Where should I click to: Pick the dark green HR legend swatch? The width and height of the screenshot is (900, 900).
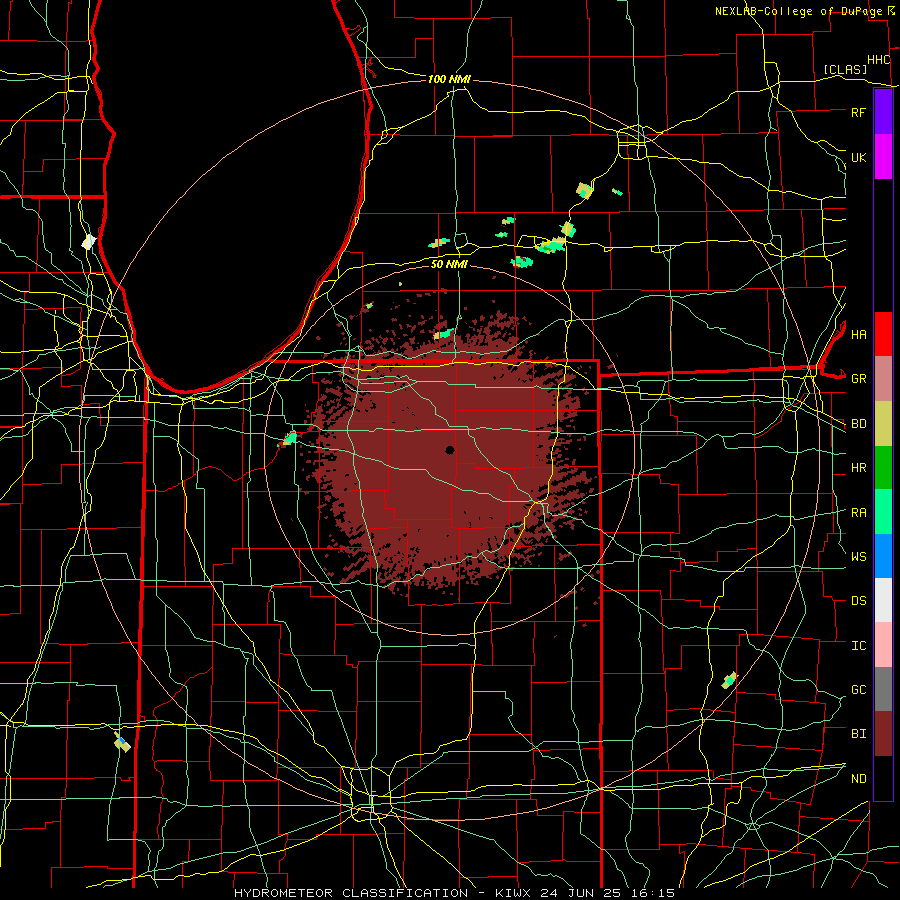pos(883,468)
